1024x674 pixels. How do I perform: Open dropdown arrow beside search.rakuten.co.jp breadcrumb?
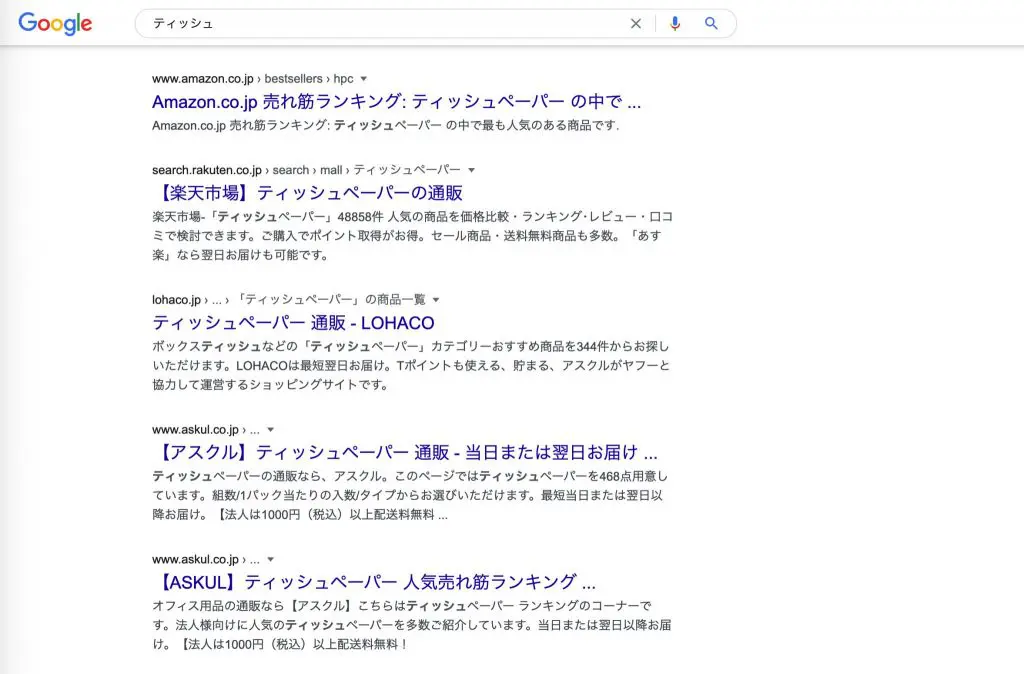pos(472,170)
